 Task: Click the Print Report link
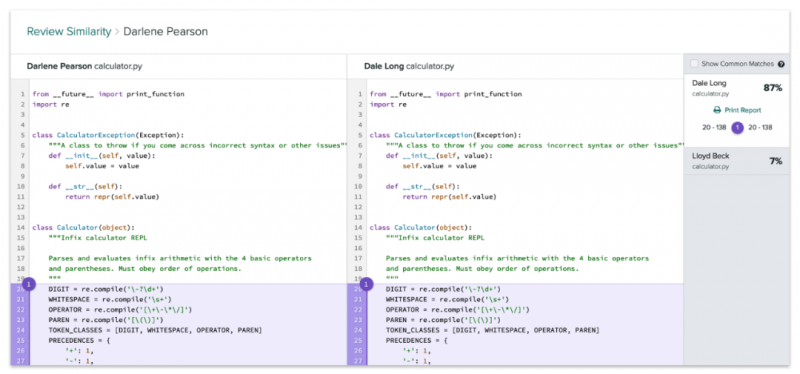(737, 110)
